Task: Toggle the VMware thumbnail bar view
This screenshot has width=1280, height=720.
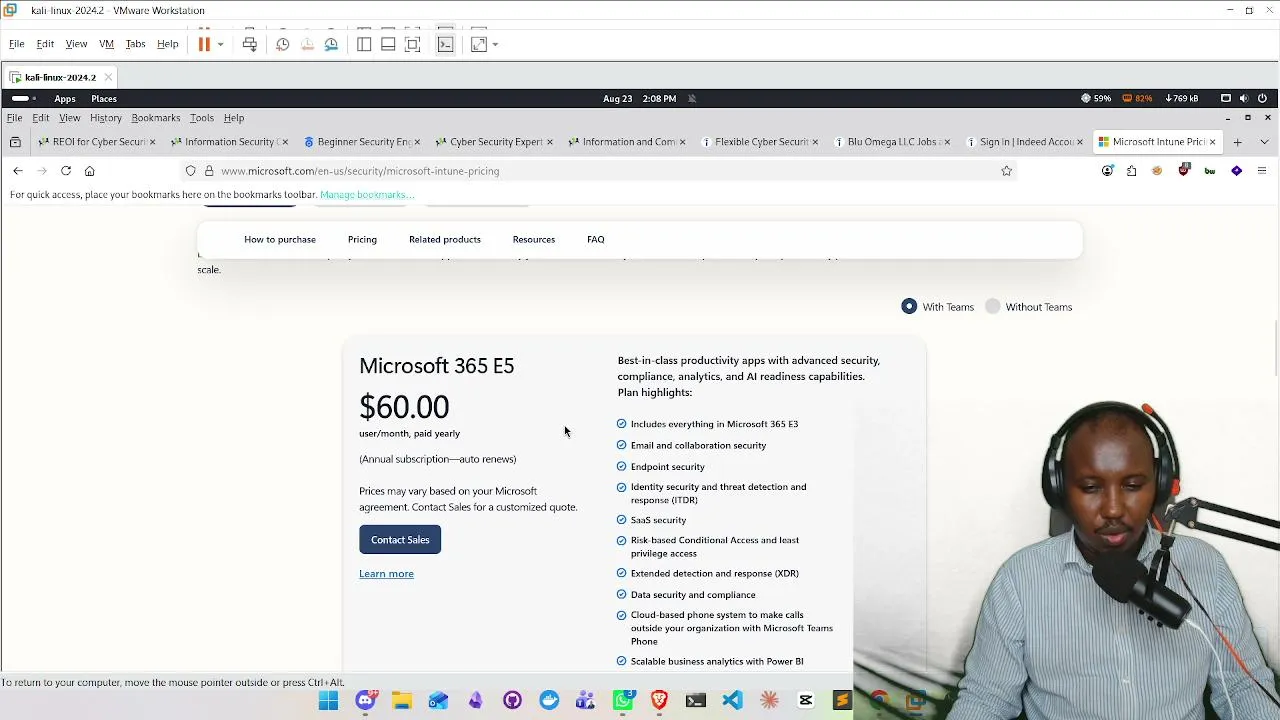Action: pyautogui.click(x=388, y=44)
